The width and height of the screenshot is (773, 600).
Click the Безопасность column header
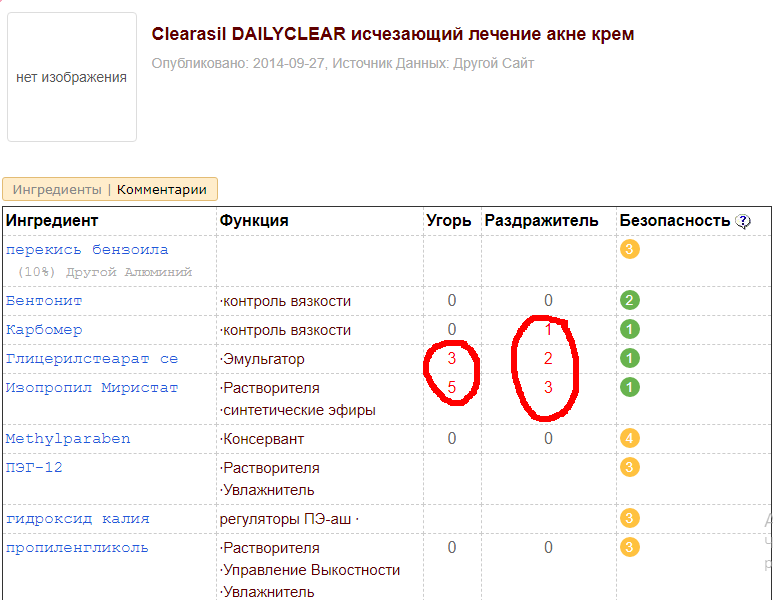674,220
